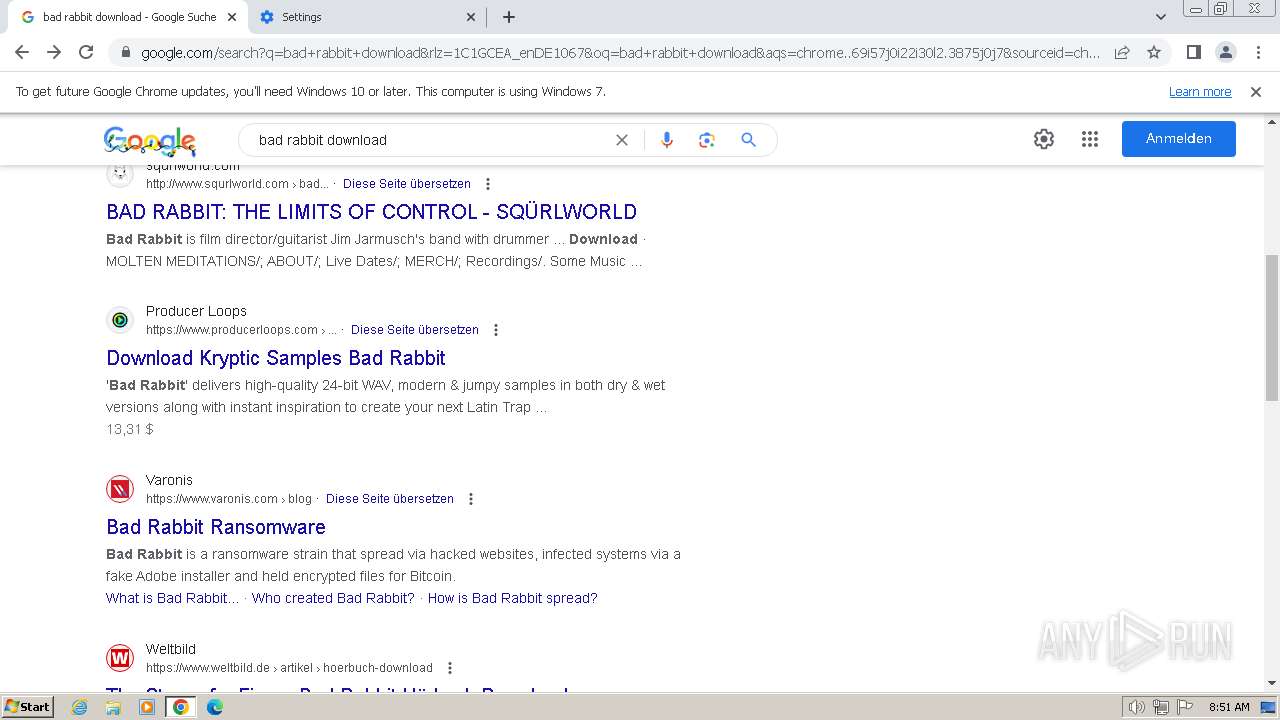Screen dimensions: 1280x720
Task: Go forward with the forward arrow
Action: pos(54,52)
